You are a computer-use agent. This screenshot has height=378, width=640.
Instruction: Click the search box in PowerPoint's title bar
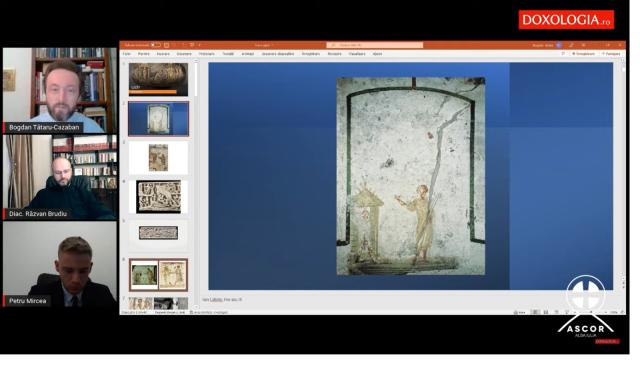point(375,45)
